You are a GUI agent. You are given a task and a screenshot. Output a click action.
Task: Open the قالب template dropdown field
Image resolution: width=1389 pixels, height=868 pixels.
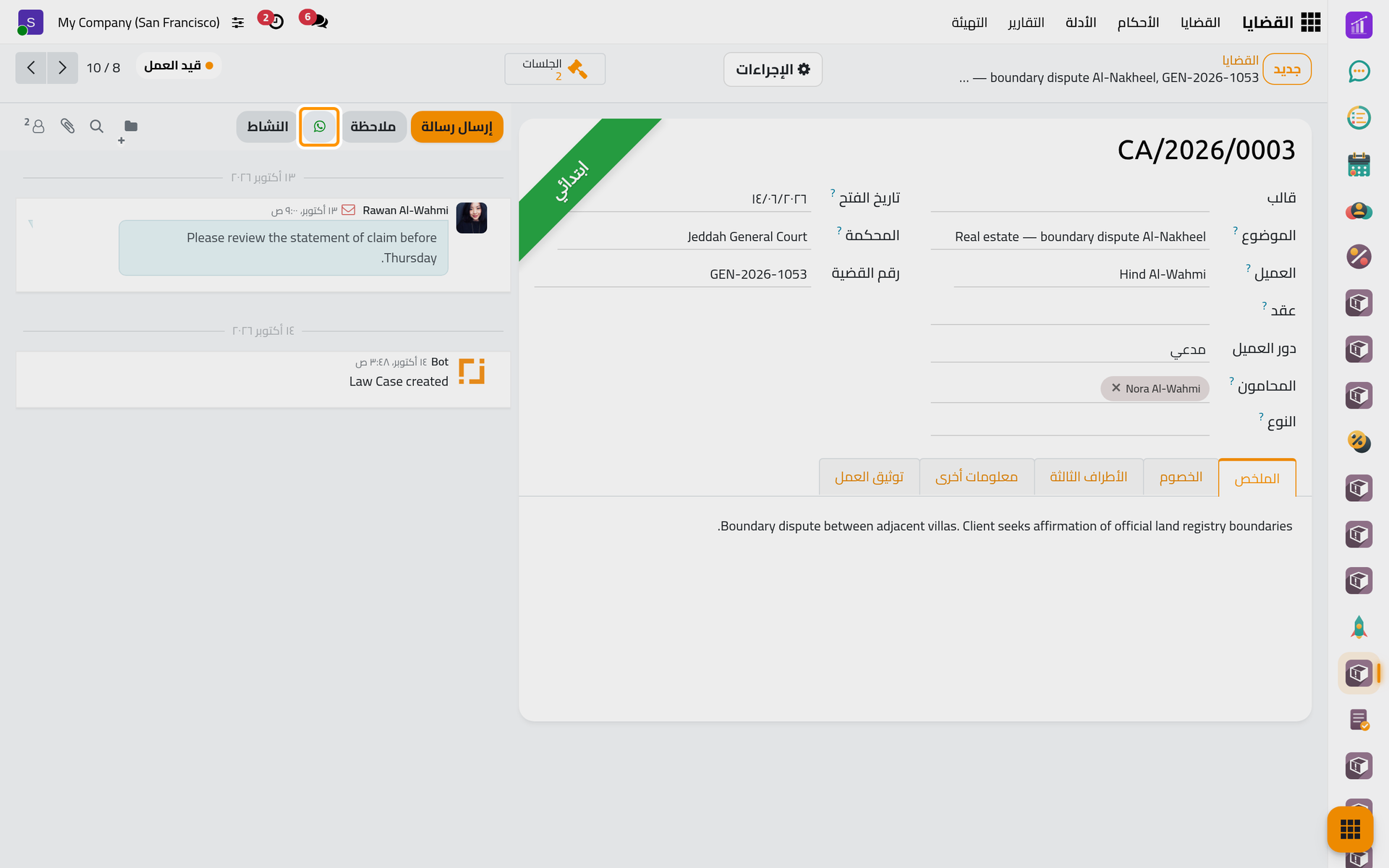point(1069,198)
